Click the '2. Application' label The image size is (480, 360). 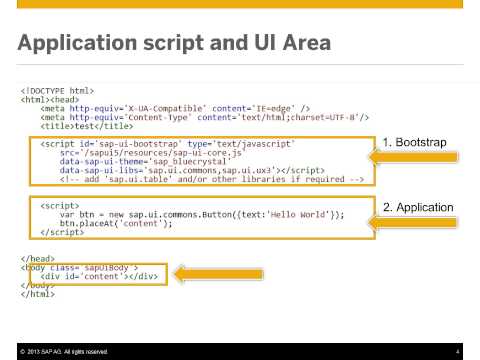[x=418, y=207]
